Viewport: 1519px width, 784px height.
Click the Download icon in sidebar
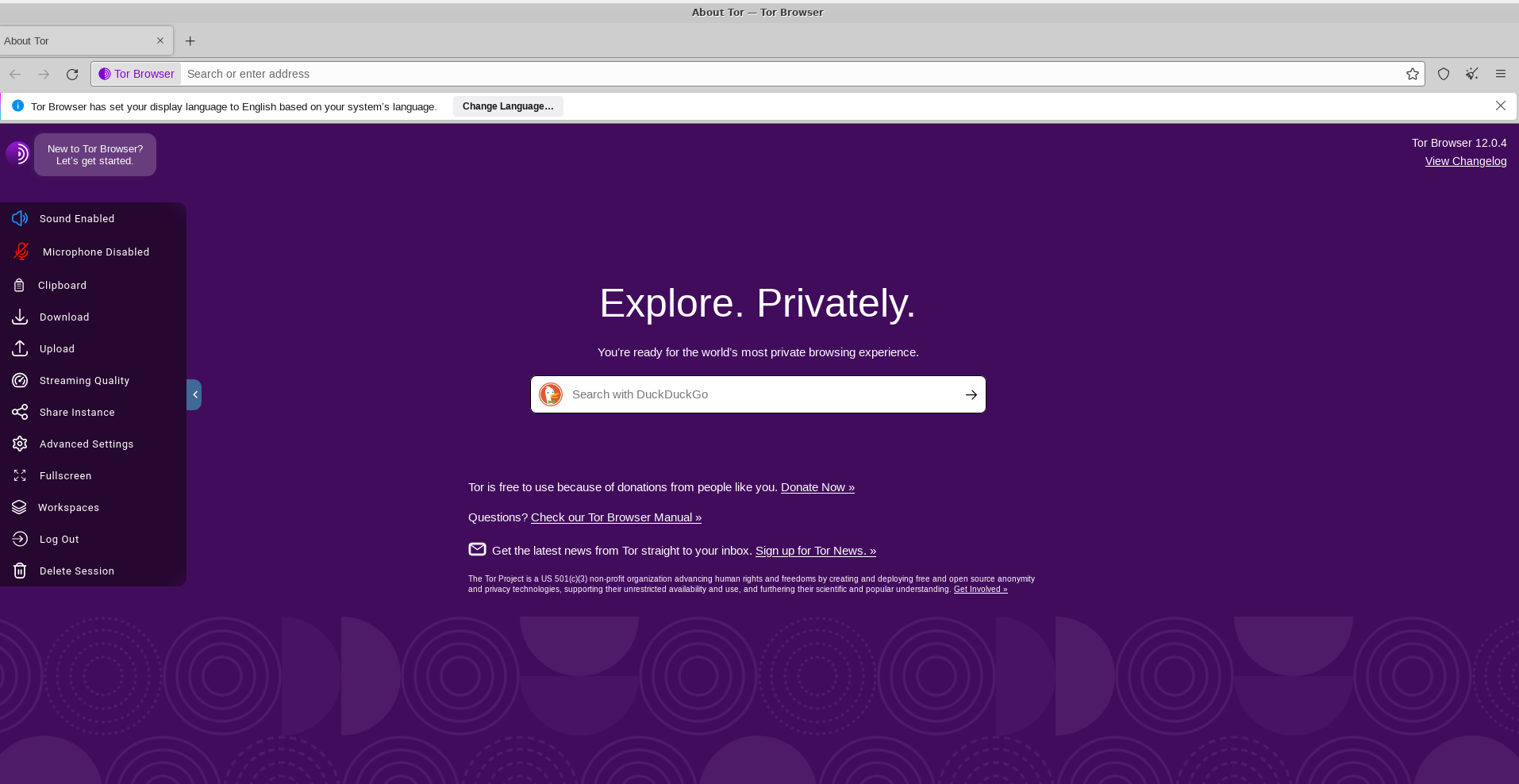[20, 317]
